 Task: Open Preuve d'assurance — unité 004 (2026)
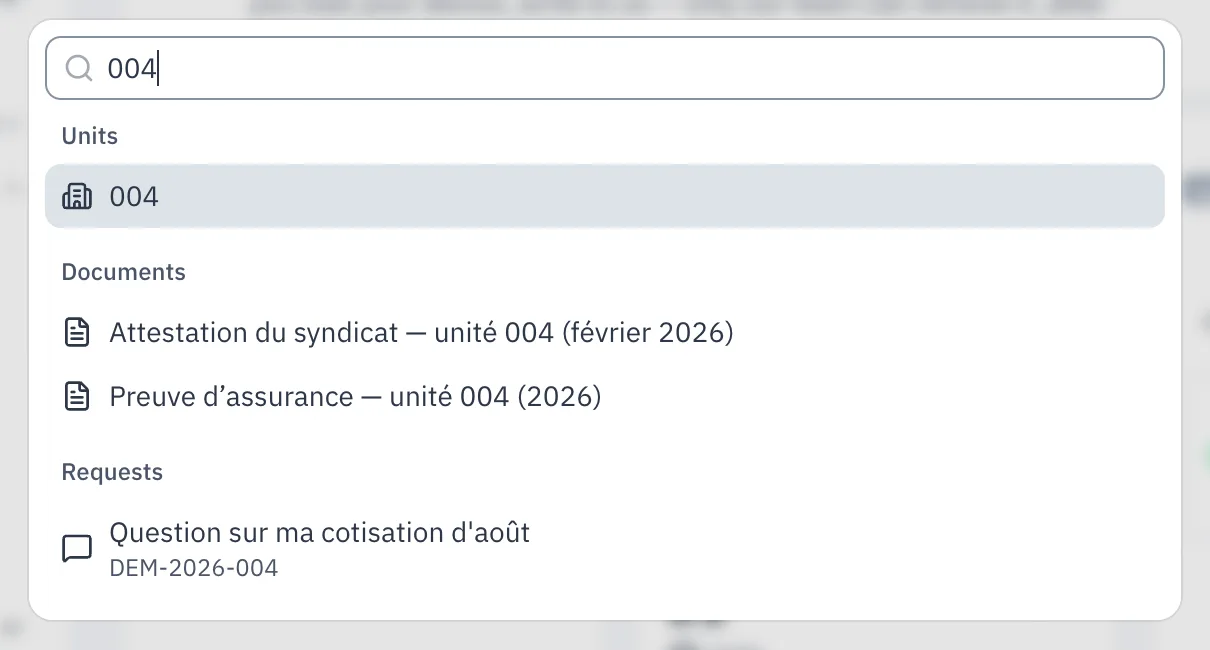pos(605,397)
